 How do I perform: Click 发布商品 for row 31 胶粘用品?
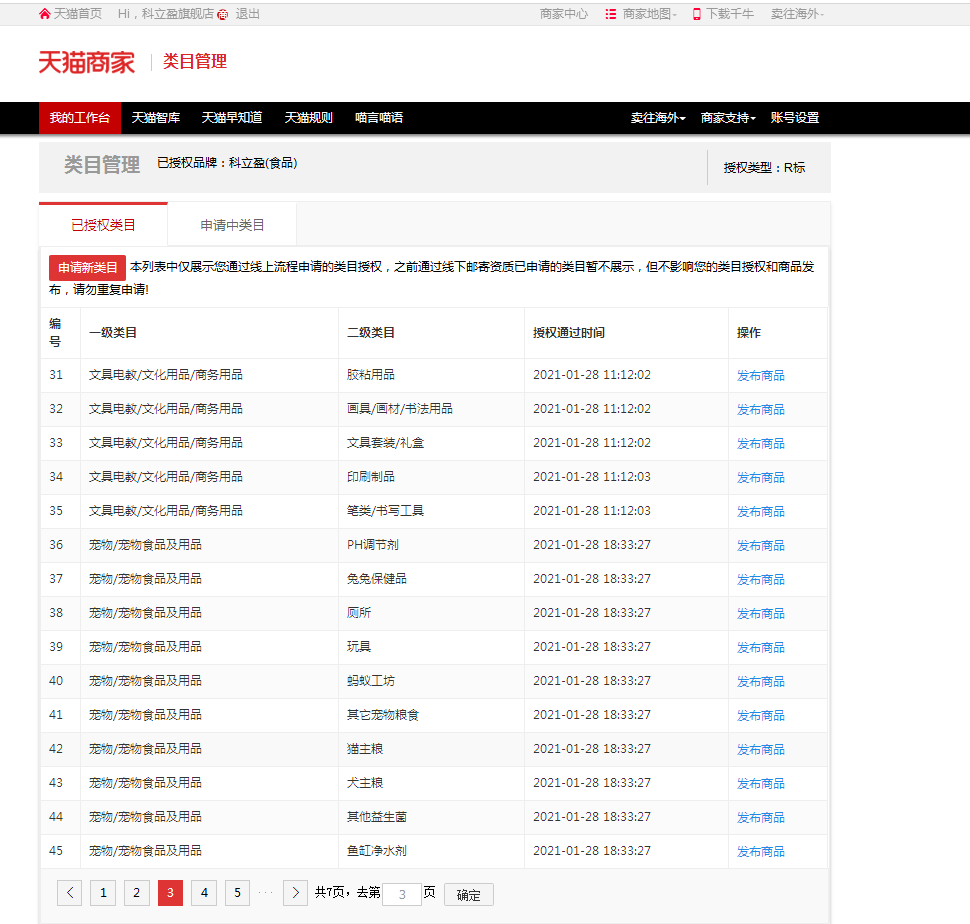pyautogui.click(x=760, y=375)
